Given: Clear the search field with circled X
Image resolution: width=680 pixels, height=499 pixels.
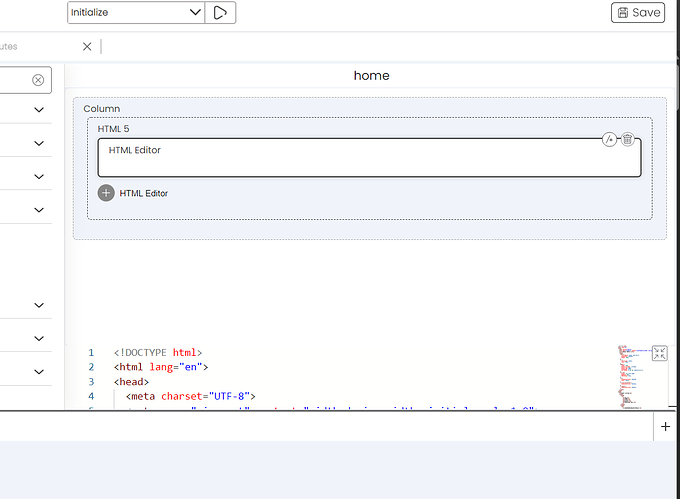Looking at the screenshot, I should (x=38, y=80).
